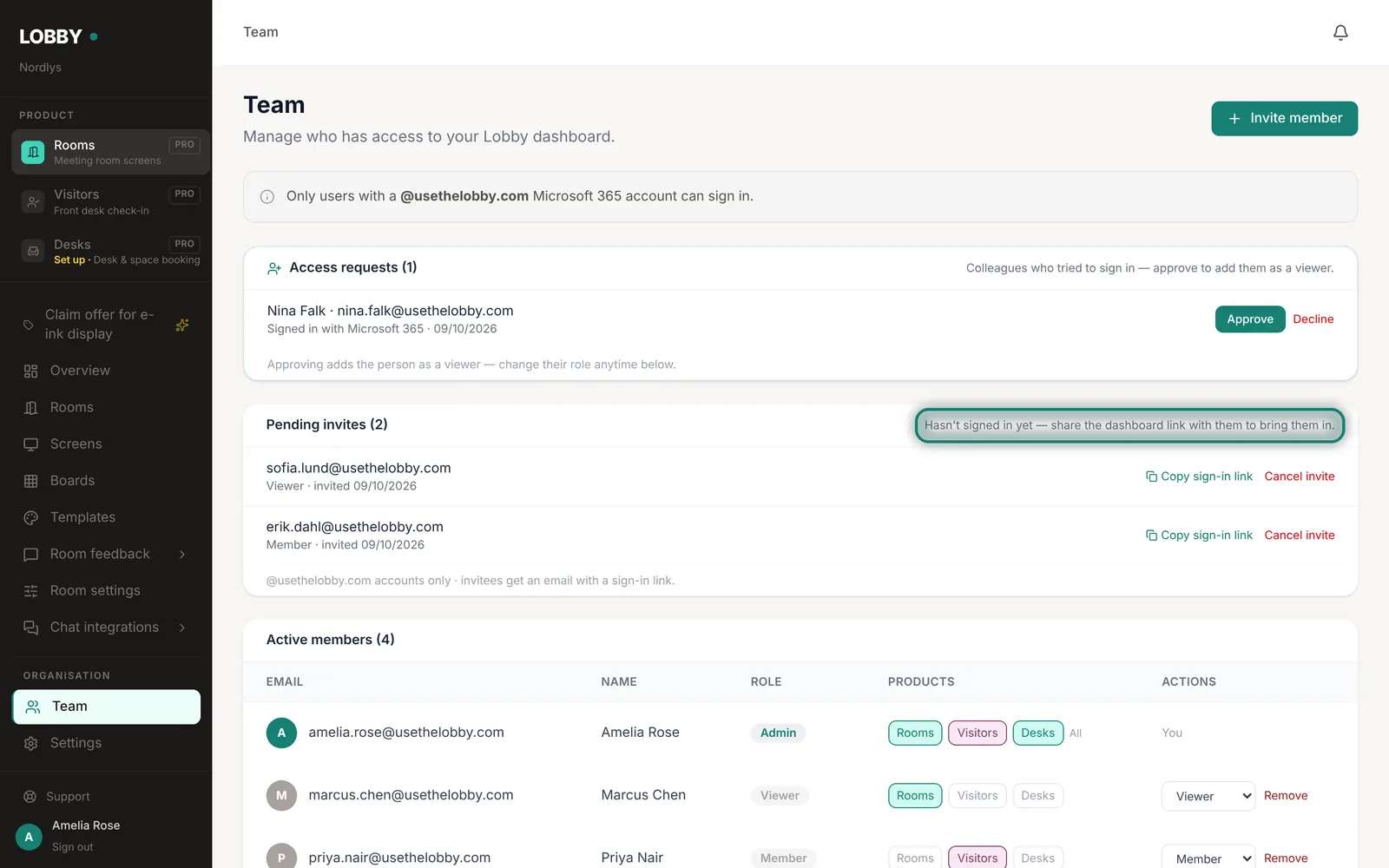
Task: Click the Settings gear icon
Action: pos(31,743)
